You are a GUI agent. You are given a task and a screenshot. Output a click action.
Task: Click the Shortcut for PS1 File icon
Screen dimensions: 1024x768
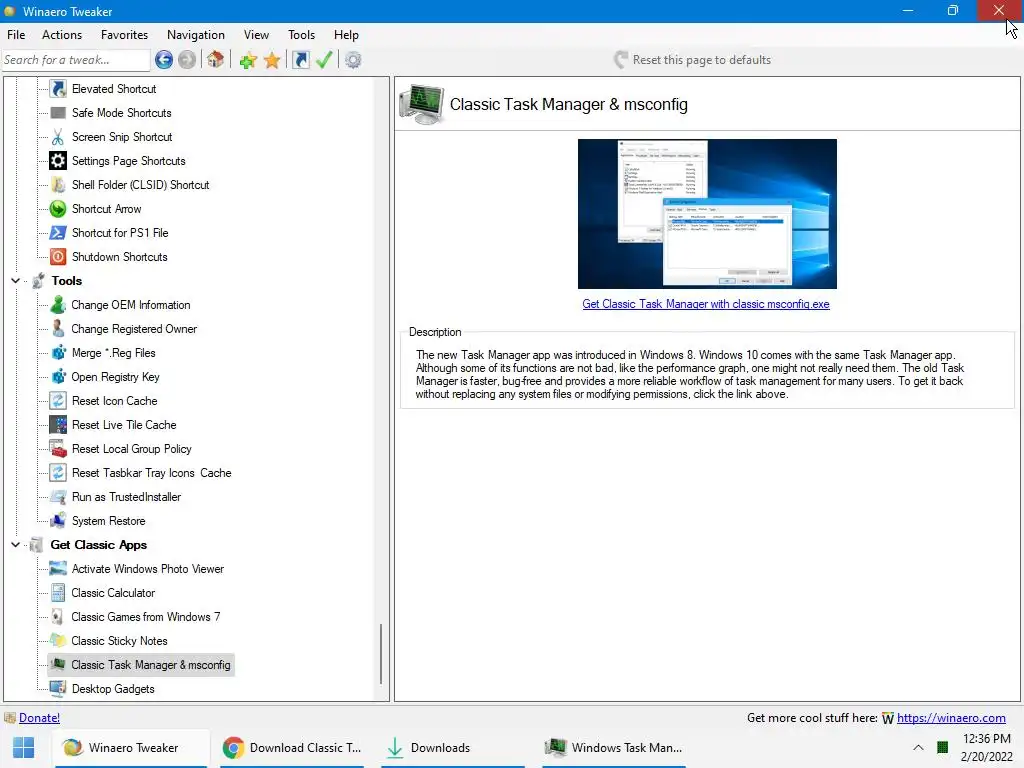58,233
